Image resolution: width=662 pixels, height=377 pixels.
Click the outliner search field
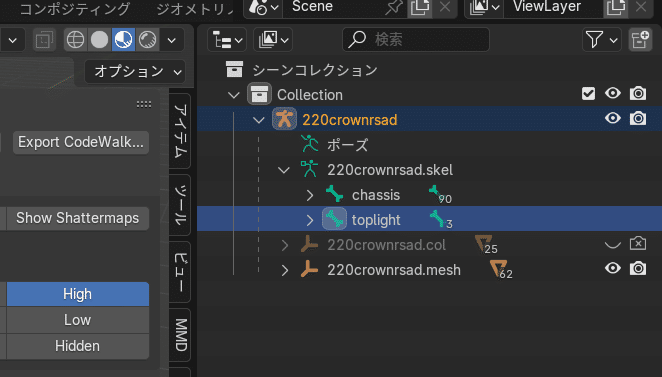[x=416, y=40]
